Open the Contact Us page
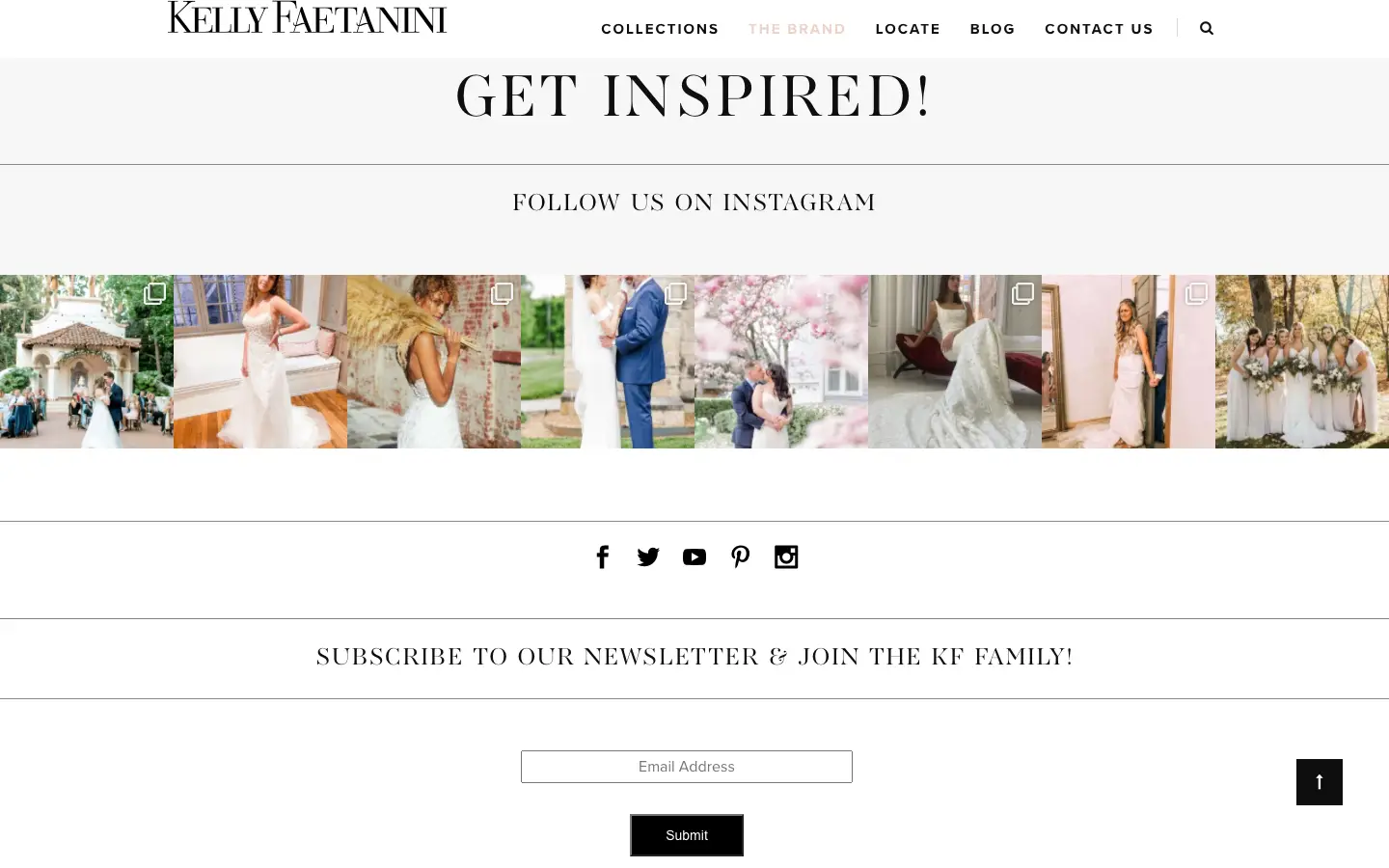 (x=1099, y=29)
